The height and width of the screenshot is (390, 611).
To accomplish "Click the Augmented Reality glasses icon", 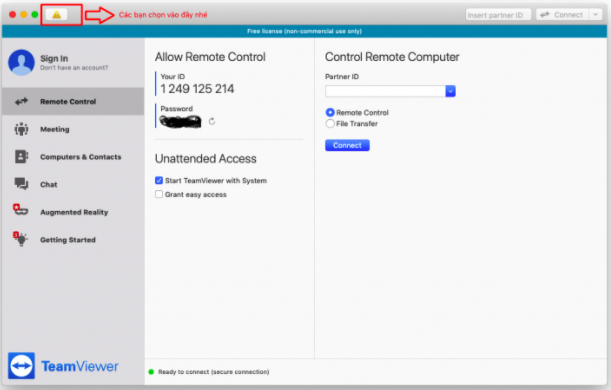I will point(20,210).
